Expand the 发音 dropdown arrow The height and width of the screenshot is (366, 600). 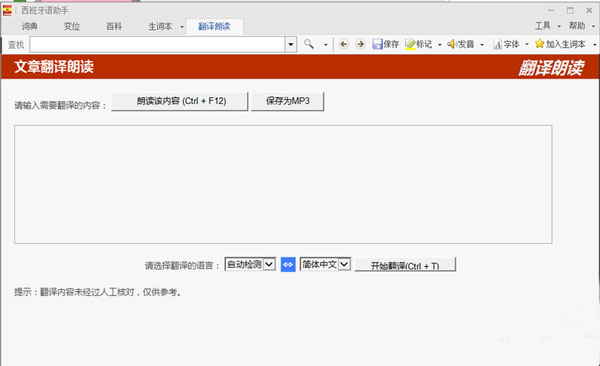point(482,45)
